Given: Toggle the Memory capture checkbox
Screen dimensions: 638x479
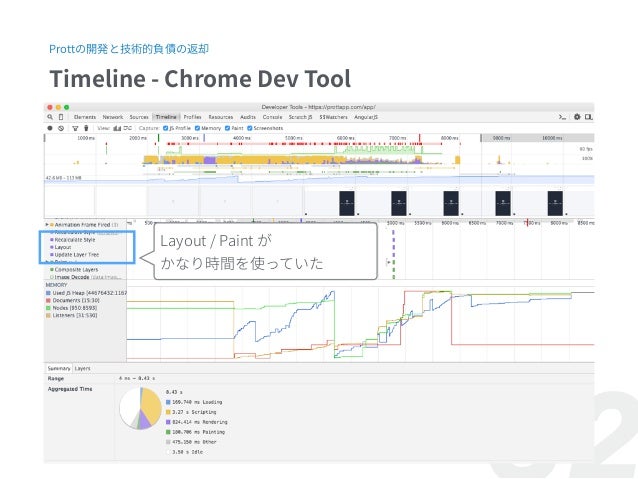Looking at the screenshot, I should click(x=197, y=128).
